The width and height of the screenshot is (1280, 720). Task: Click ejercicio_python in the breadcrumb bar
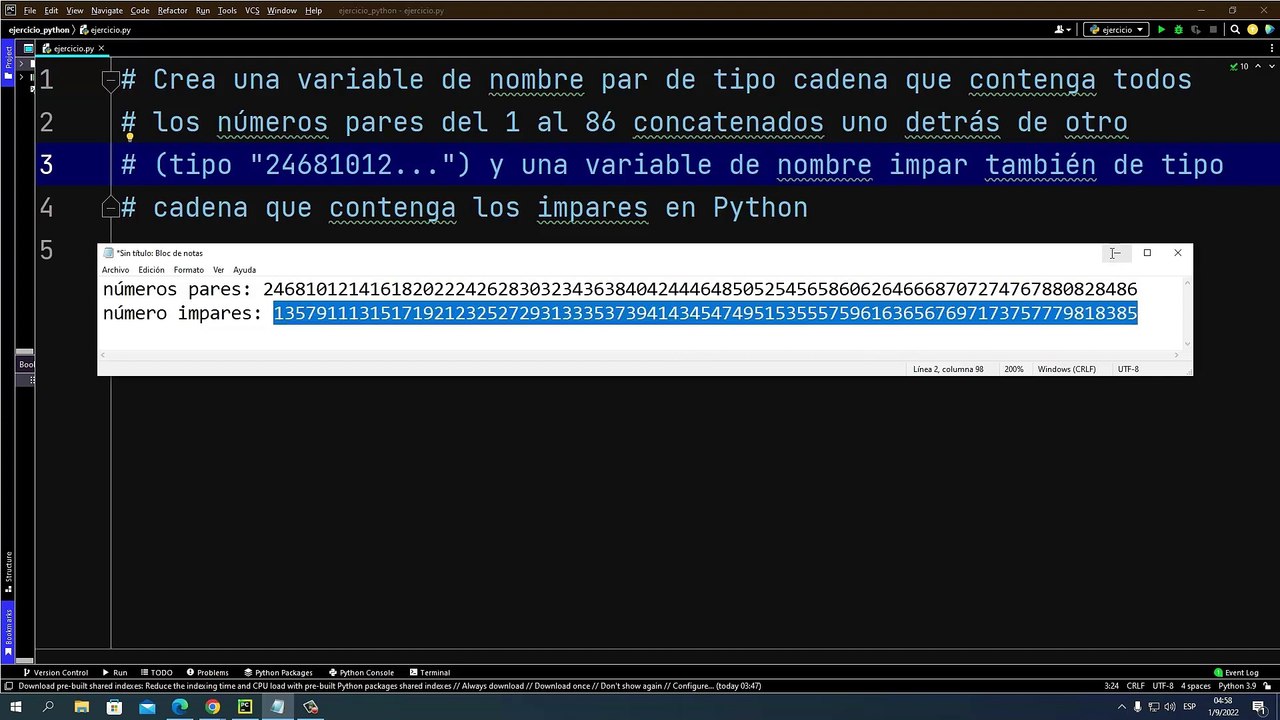[40, 30]
